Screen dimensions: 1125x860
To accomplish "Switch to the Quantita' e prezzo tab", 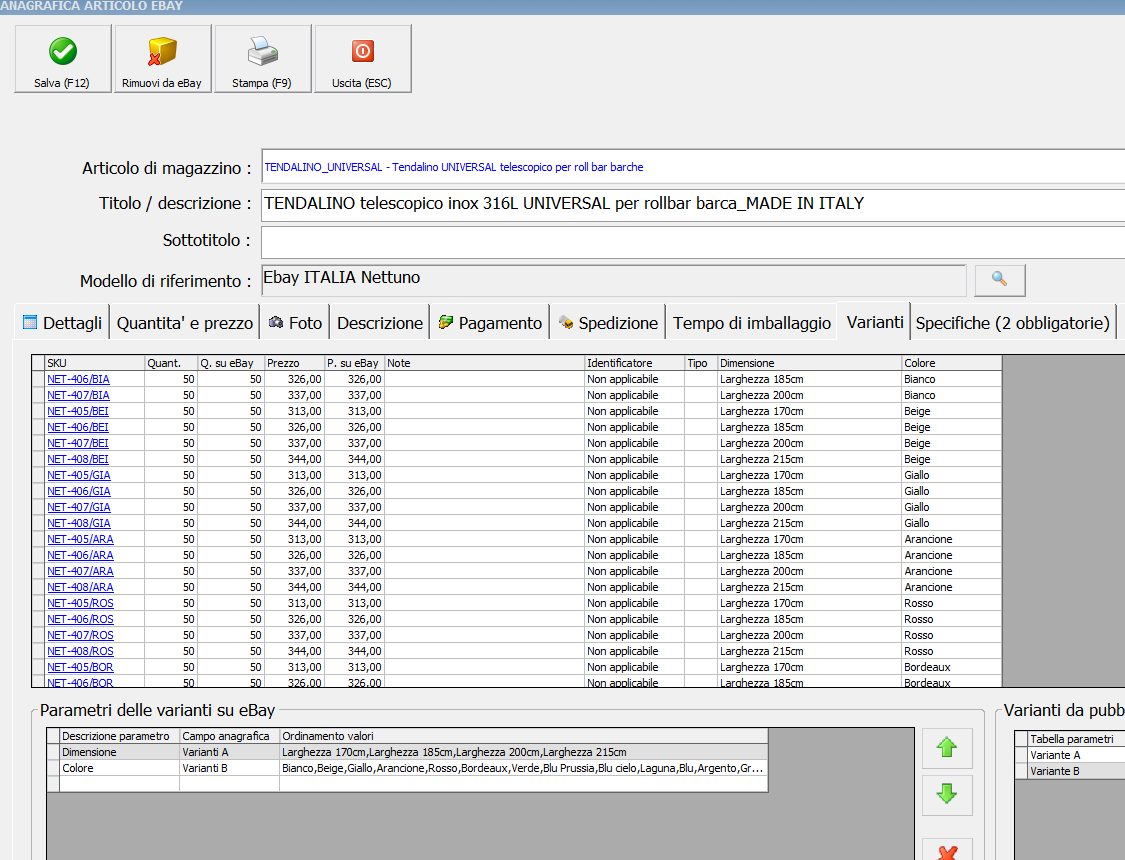I will [184, 323].
